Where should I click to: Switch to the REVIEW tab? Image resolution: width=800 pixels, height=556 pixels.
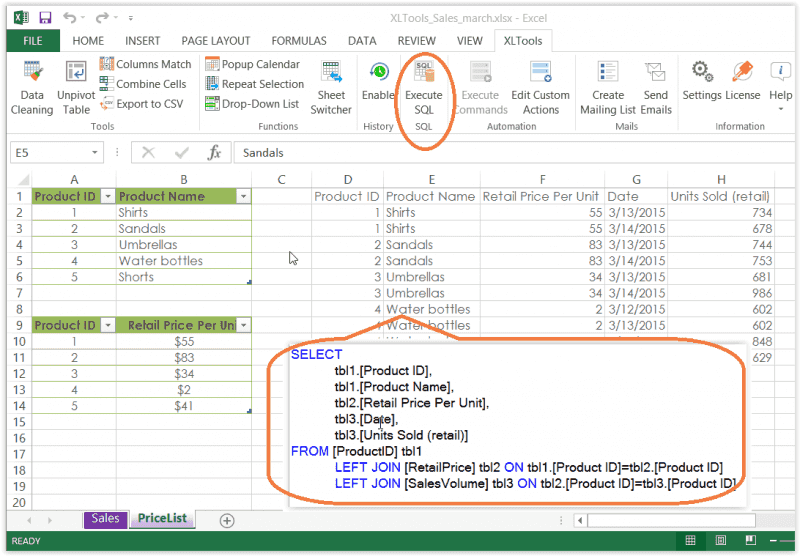click(x=417, y=41)
